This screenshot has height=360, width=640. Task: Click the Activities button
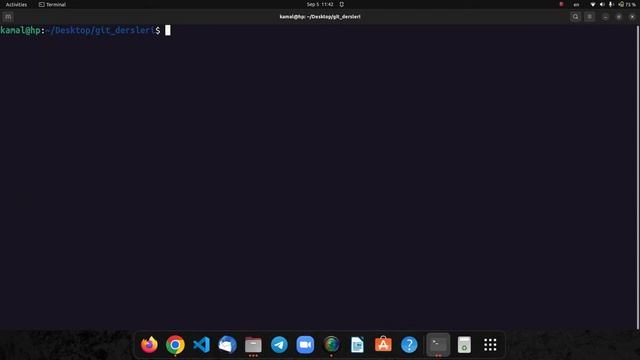tap(16, 4)
